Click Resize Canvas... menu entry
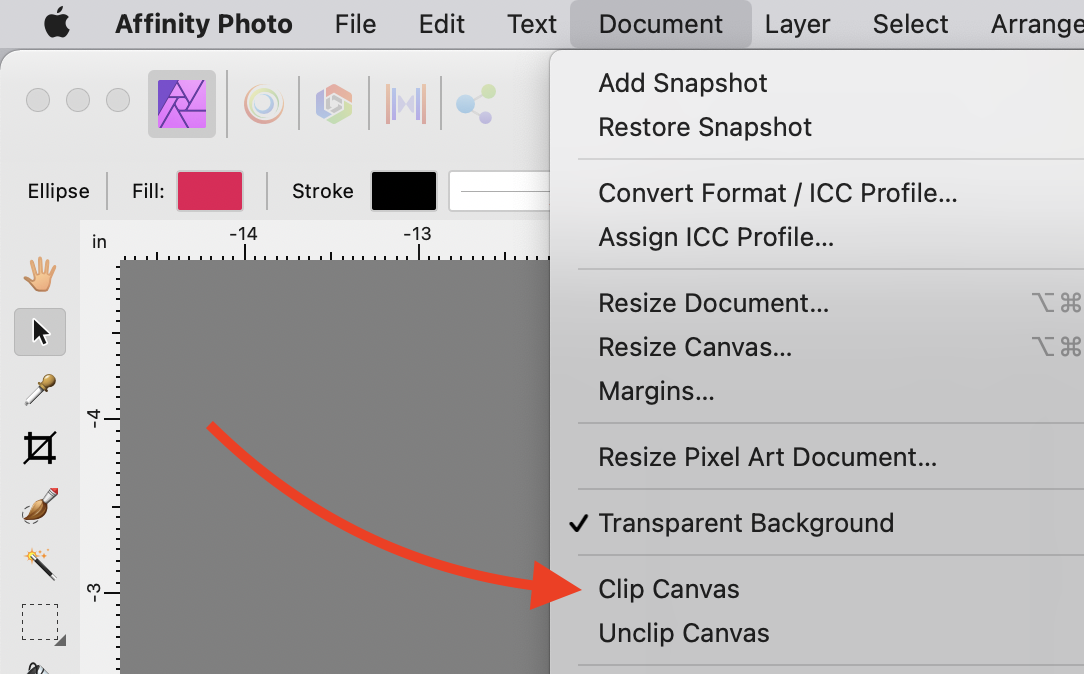This screenshot has height=674, width=1084. coord(695,347)
